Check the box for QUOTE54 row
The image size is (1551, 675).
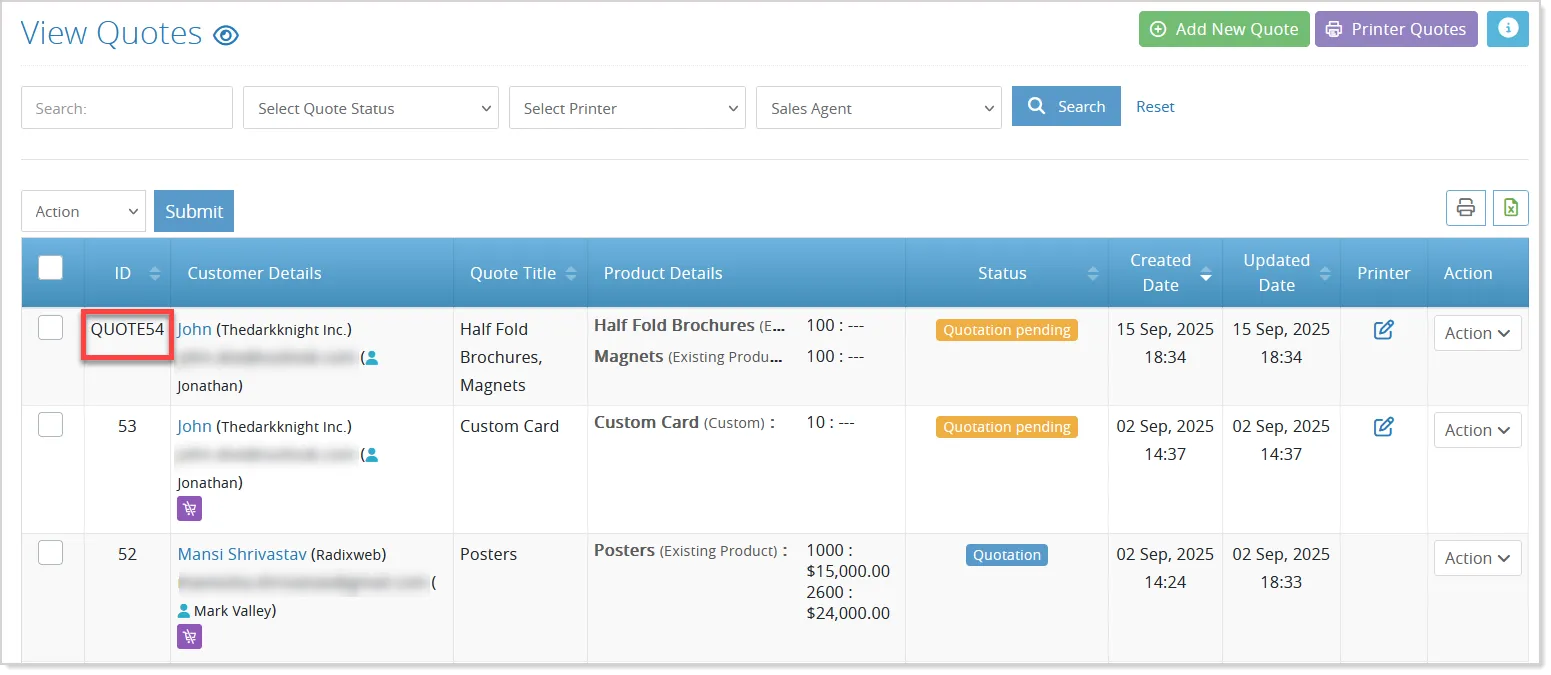coord(50,327)
